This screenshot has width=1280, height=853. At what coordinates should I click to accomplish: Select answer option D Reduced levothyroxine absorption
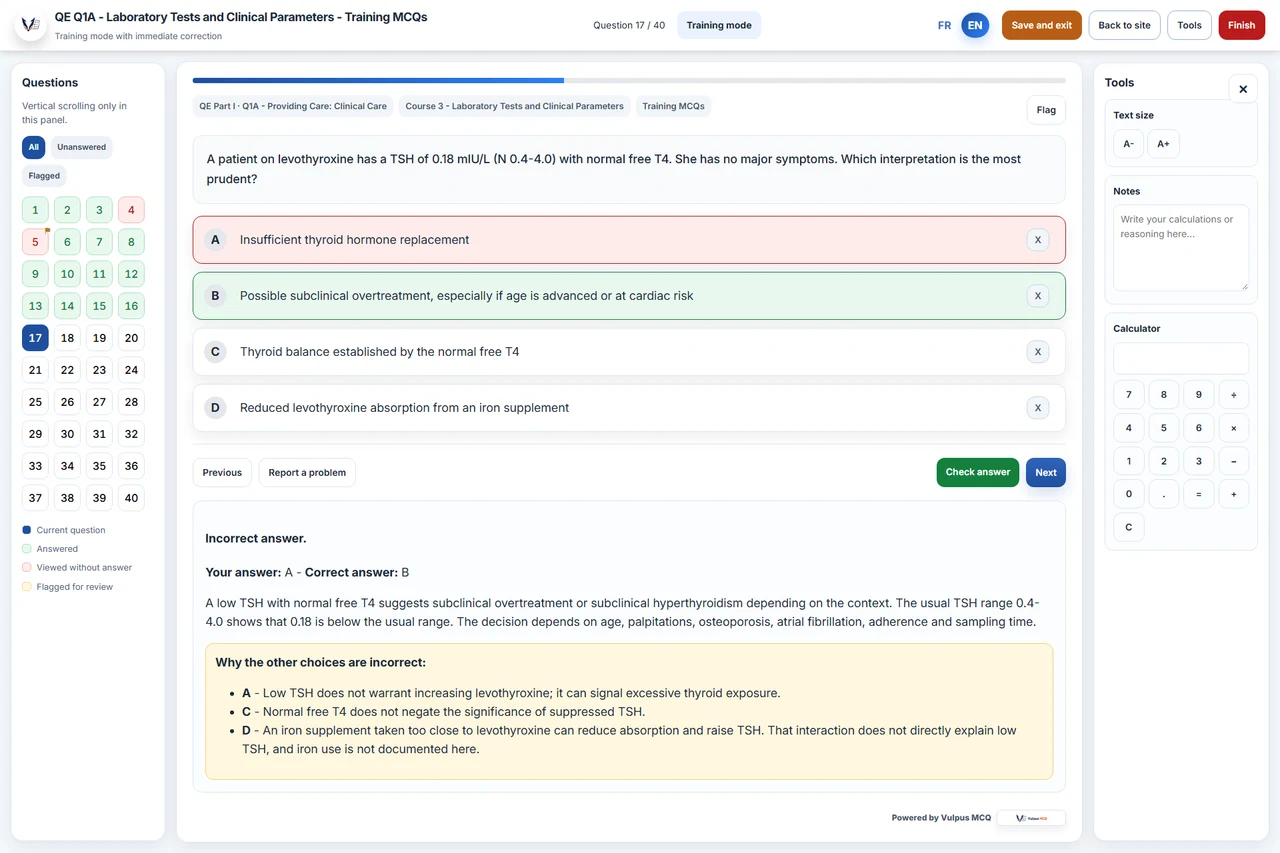coord(629,408)
